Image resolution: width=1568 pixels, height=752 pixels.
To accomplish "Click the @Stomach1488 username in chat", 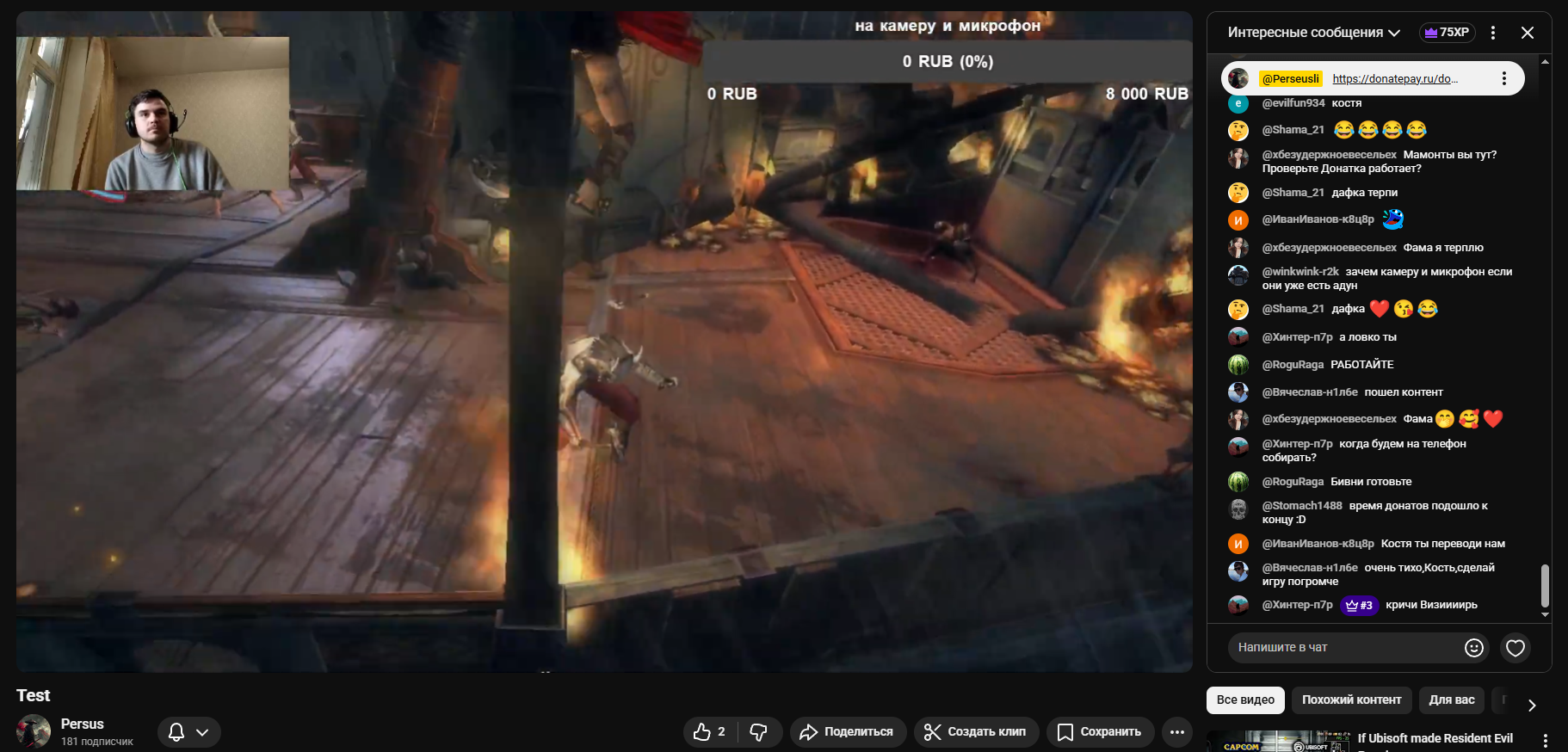I will pos(1302,506).
